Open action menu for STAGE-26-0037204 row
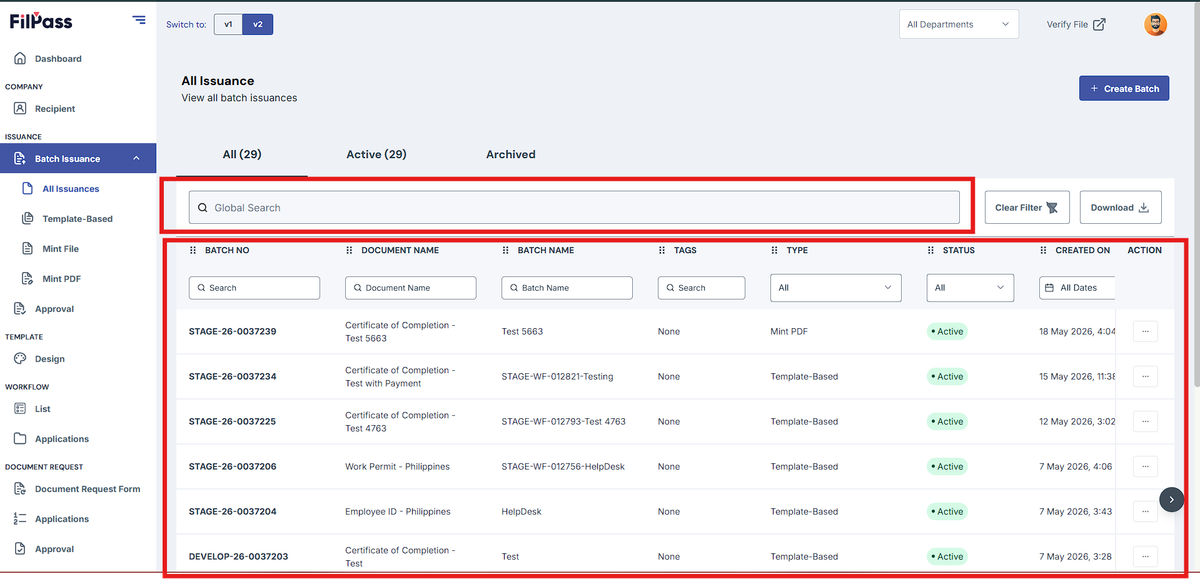Image resolution: width=1200 pixels, height=579 pixels. (x=1145, y=512)
